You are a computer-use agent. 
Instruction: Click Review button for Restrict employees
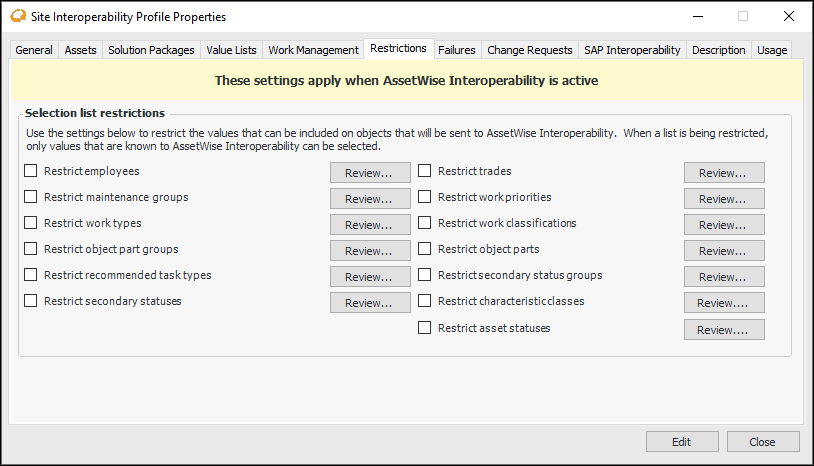point(370,173)
